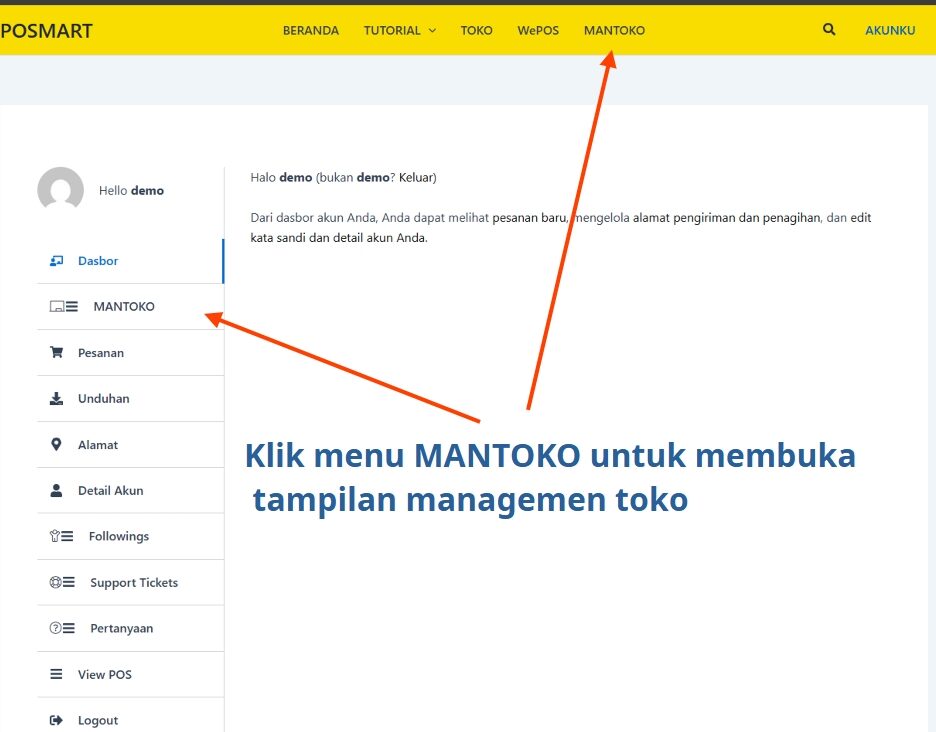Click the shopping cart Pesanan icon
Viewport: 936px width, 732px height.
57,353
